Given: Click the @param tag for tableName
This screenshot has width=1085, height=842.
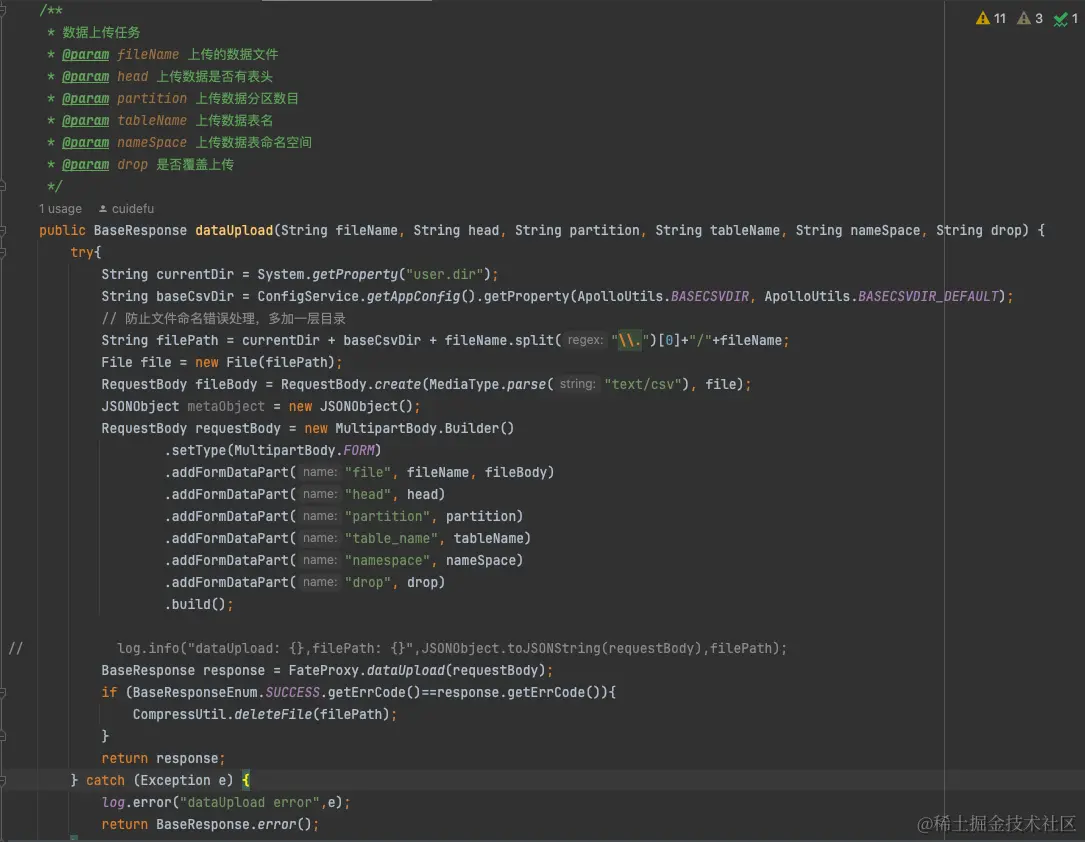Looking at the screenshot, I should 85,121.
